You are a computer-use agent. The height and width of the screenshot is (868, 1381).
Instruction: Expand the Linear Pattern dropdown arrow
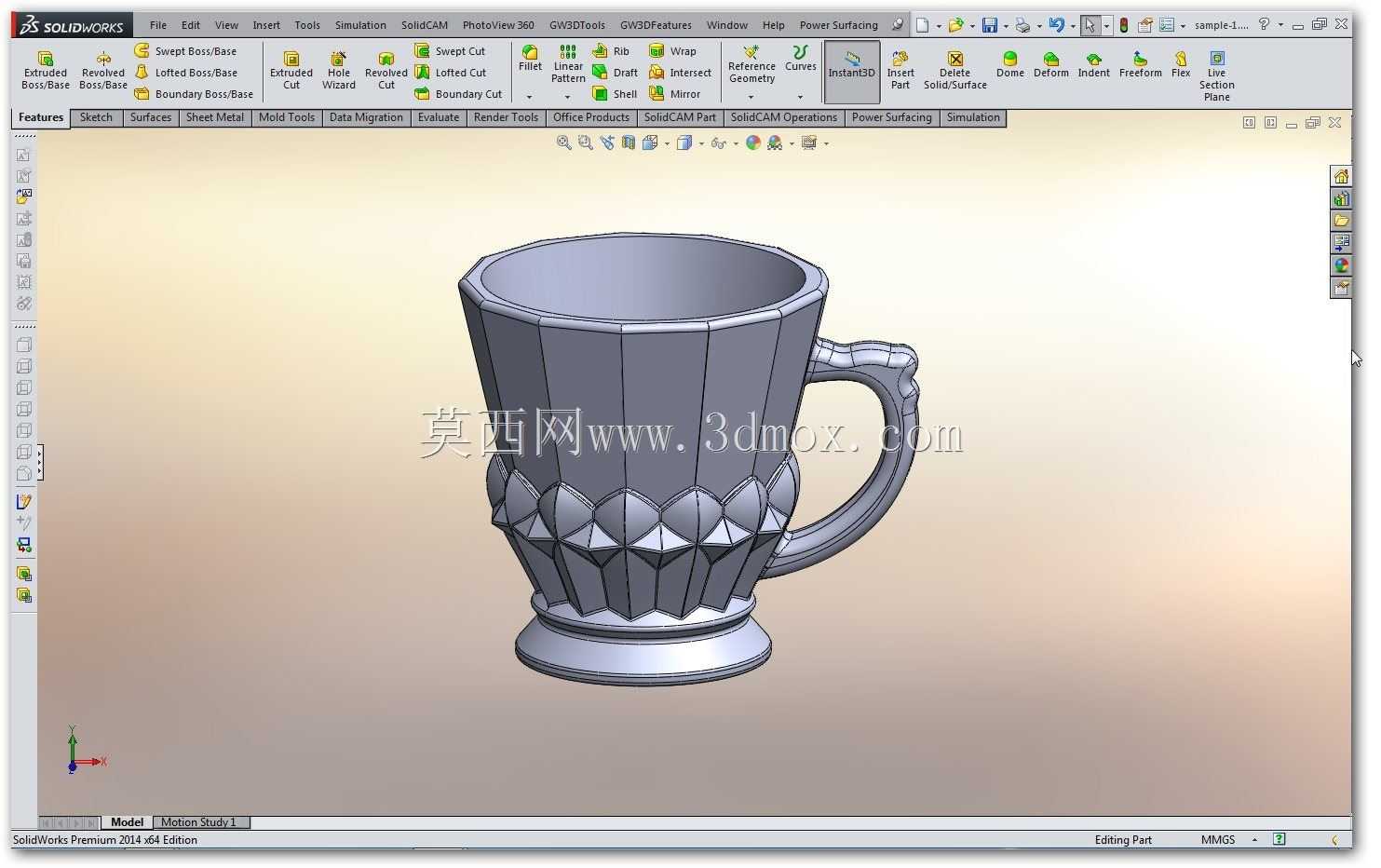pyautogui.click(x=567, y=97)
